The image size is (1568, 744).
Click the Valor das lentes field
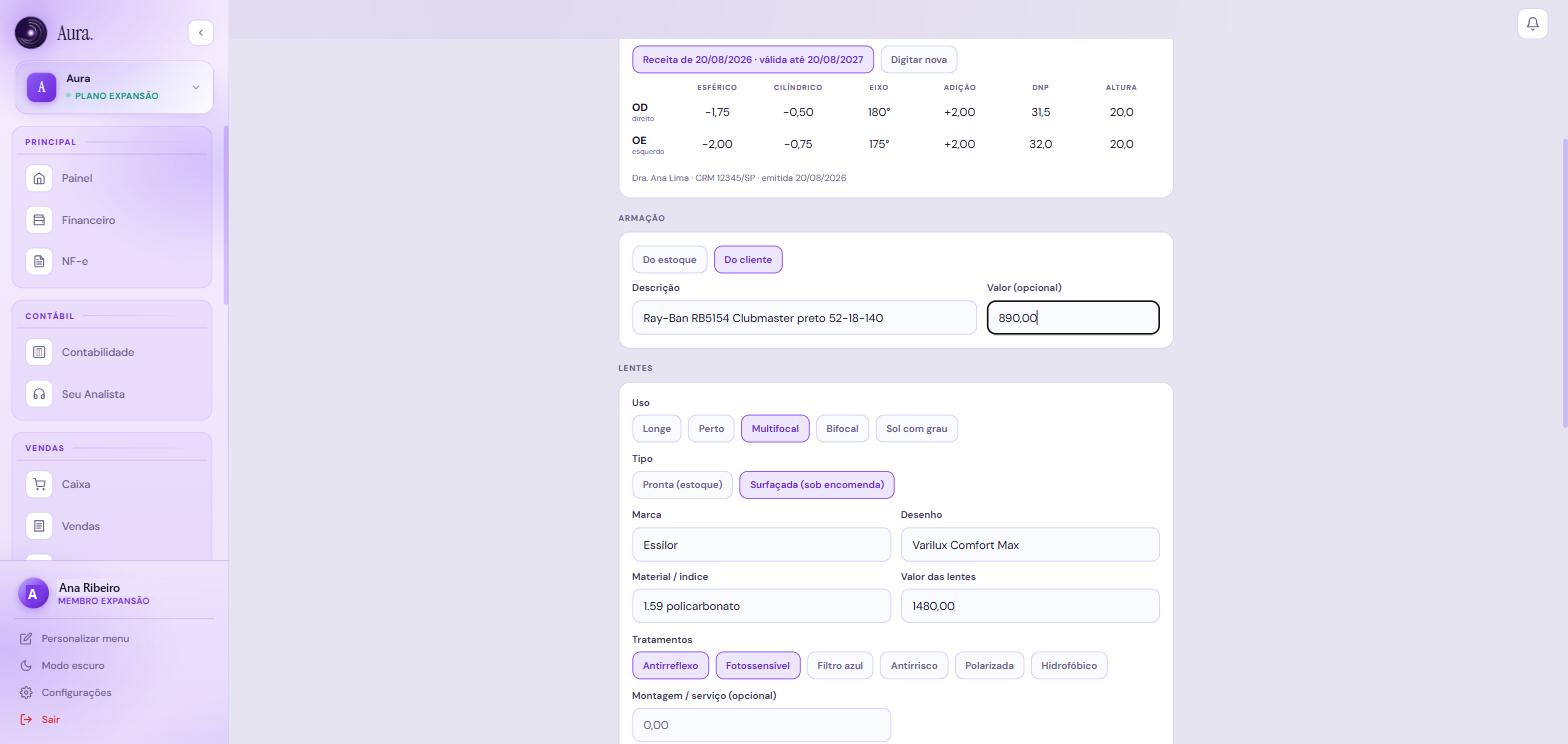coord(1030,606)
